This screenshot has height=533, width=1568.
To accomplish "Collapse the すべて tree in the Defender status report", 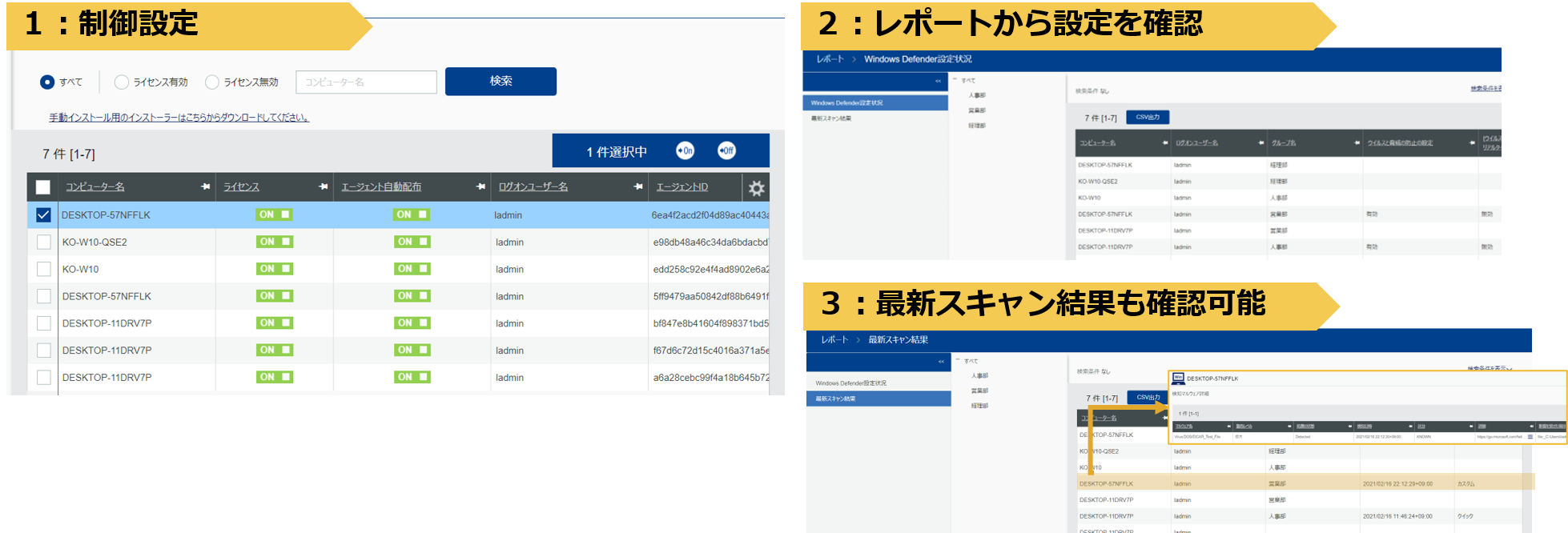I will point(955,80).
